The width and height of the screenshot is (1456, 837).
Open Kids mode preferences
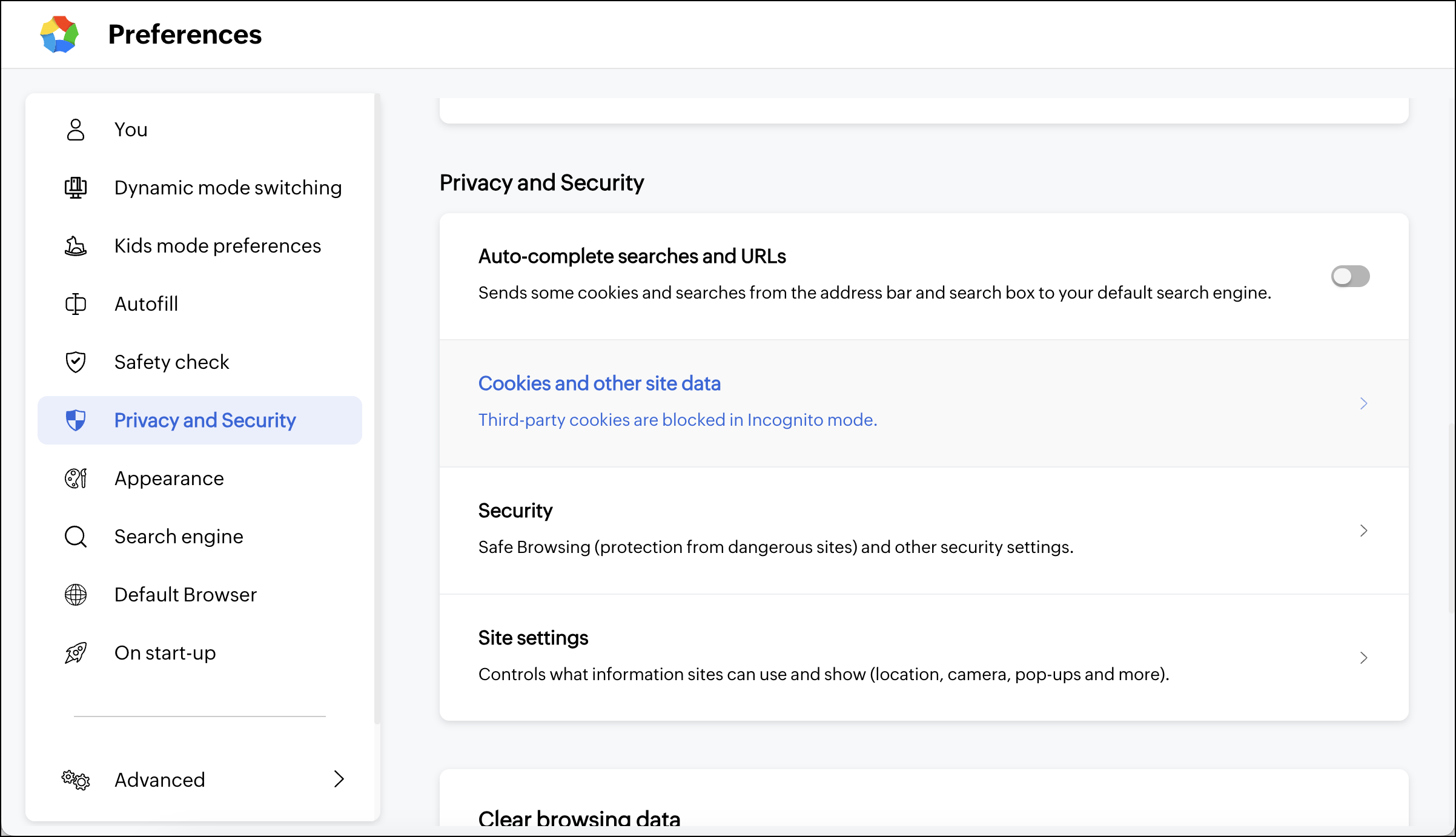(200, 246)
